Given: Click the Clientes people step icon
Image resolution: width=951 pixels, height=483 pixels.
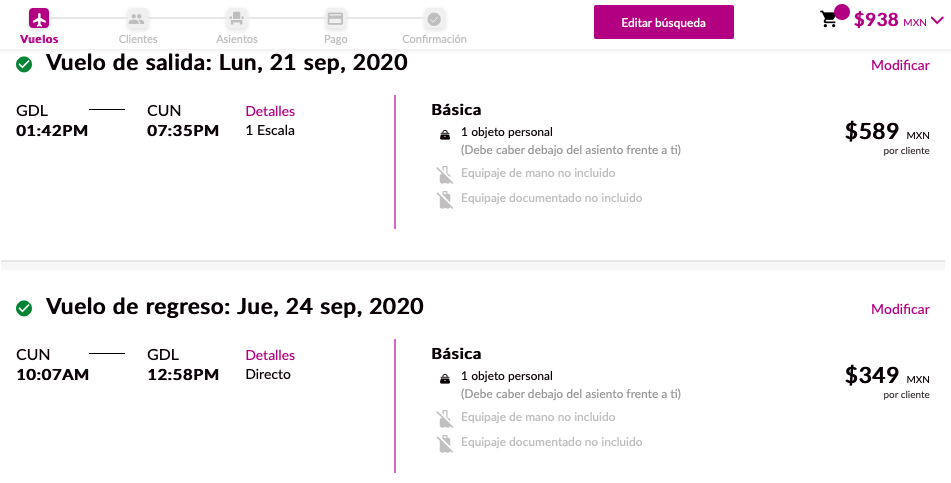Looking at the screenshot, I should [137, 18].
